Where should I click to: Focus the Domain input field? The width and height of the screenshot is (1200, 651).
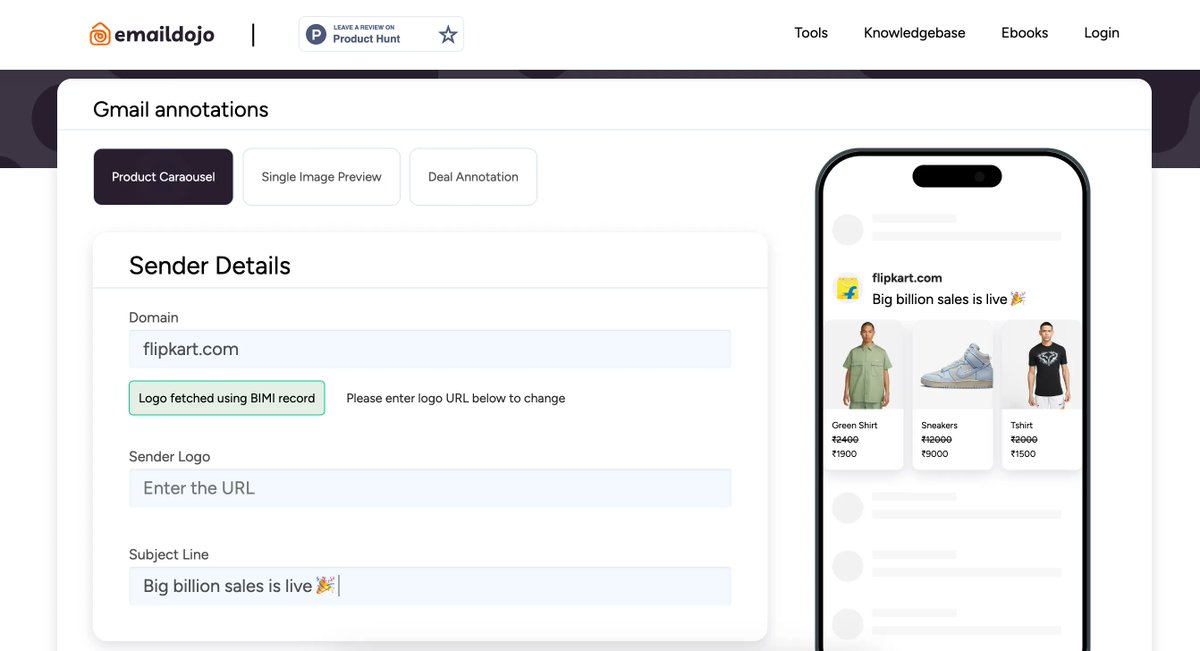pyautogui.click(x=430, y=349)
